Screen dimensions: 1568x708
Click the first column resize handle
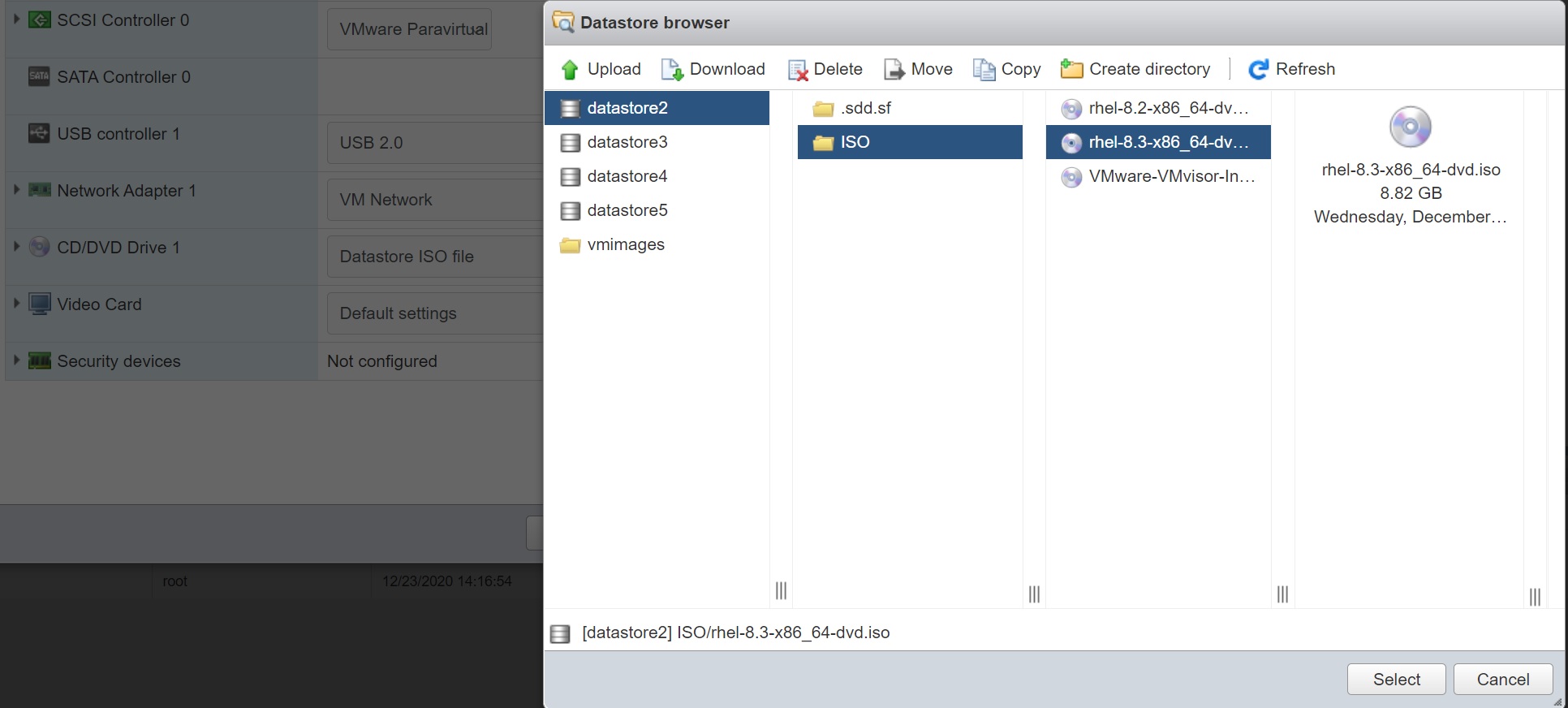[781, 591]
